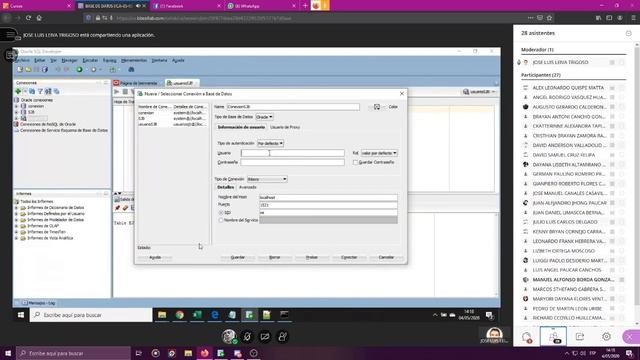Click the Conectar button in the connection dialog
This screenshot has width=640, height=360.
(x=349, y=258)
